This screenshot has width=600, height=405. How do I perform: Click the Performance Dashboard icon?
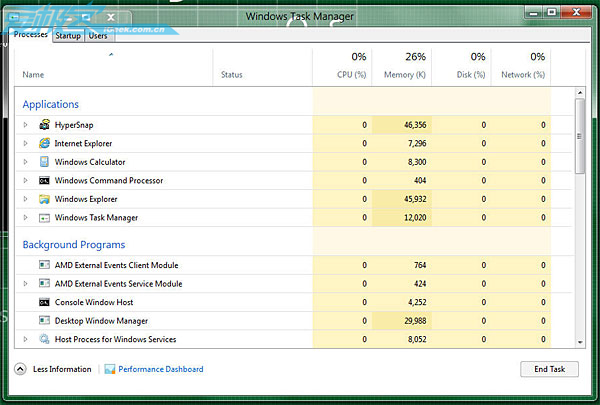[110, 369]
